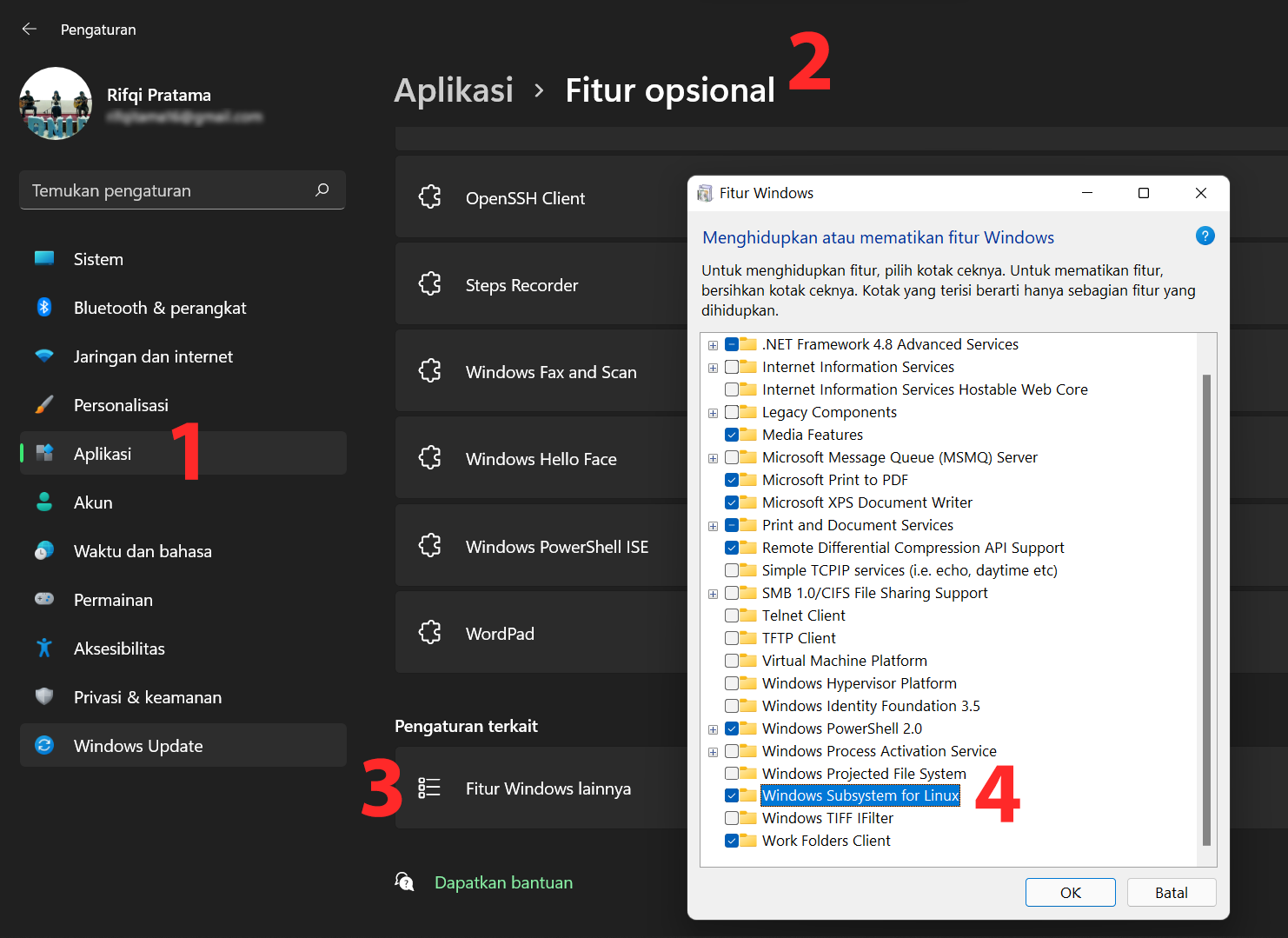Open the Dapatkan bantuan link

pos(503,882)
